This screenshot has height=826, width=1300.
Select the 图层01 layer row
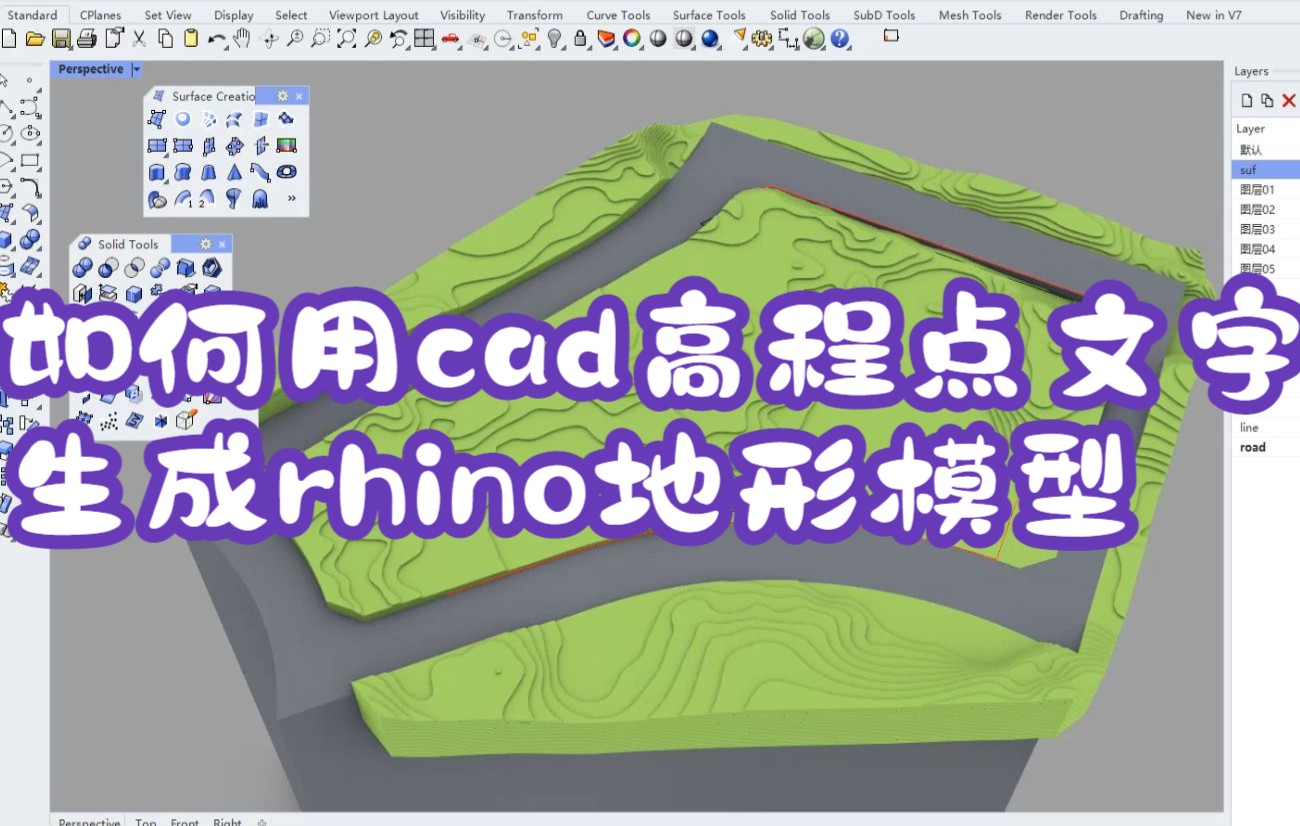coord(1266,190)
